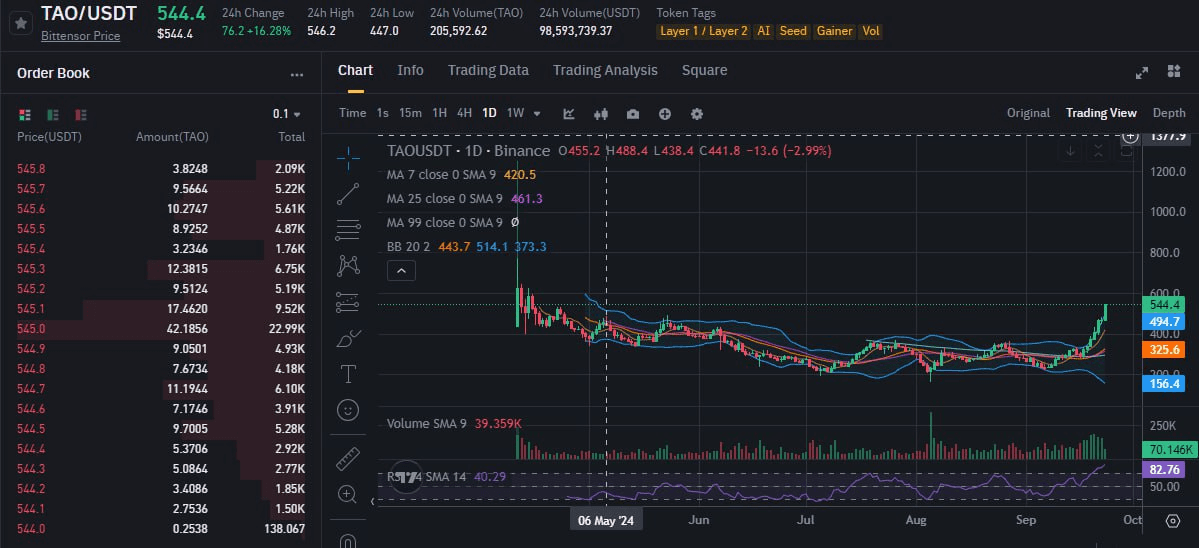Open the Info tab
Image resolution: width=1199 pixels, height=548 pixels.
[x=411, y=70]
